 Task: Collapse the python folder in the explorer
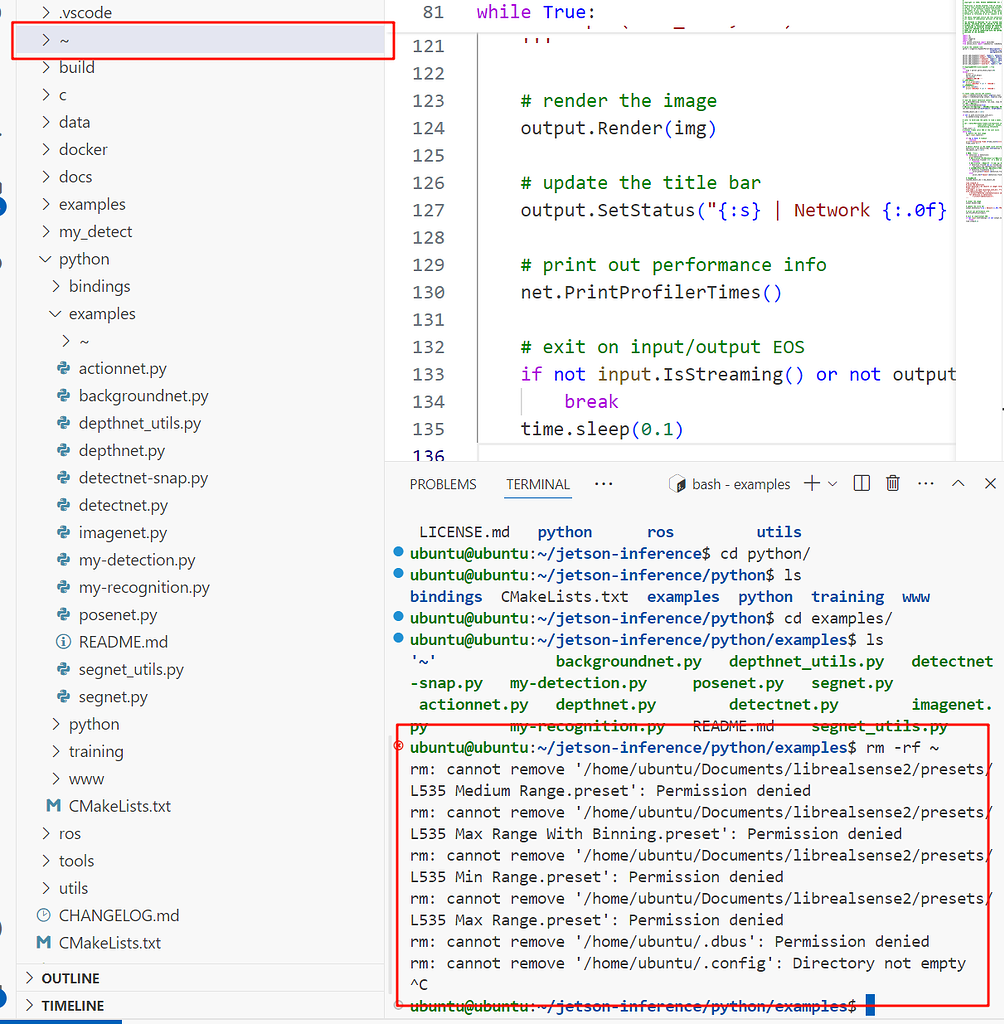tap(84, 259)
